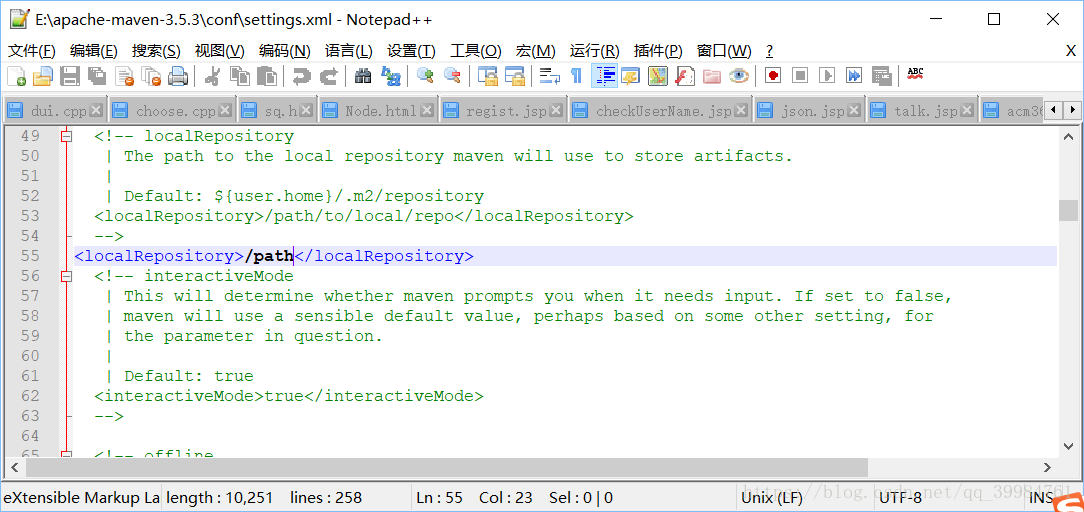Click the horizontal scrollbar thumb
This screenshot has width=1084, height=512.
[446, 468]
